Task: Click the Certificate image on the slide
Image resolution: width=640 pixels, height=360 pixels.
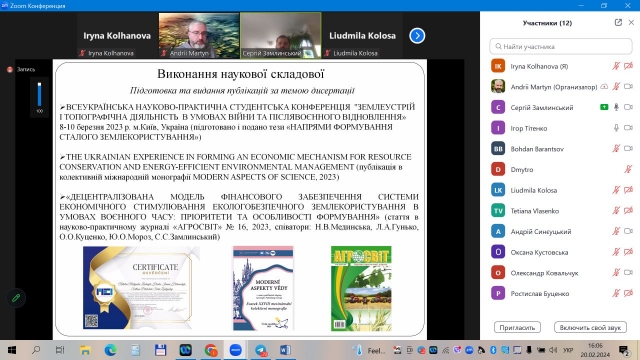Action: click(x=142, y=288)
